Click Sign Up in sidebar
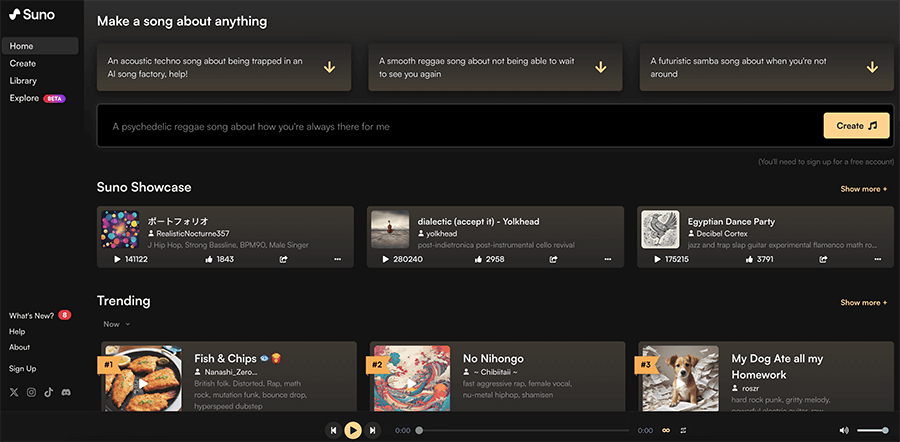900x442 pixels. pyautogui.click(x=22, y=369)
